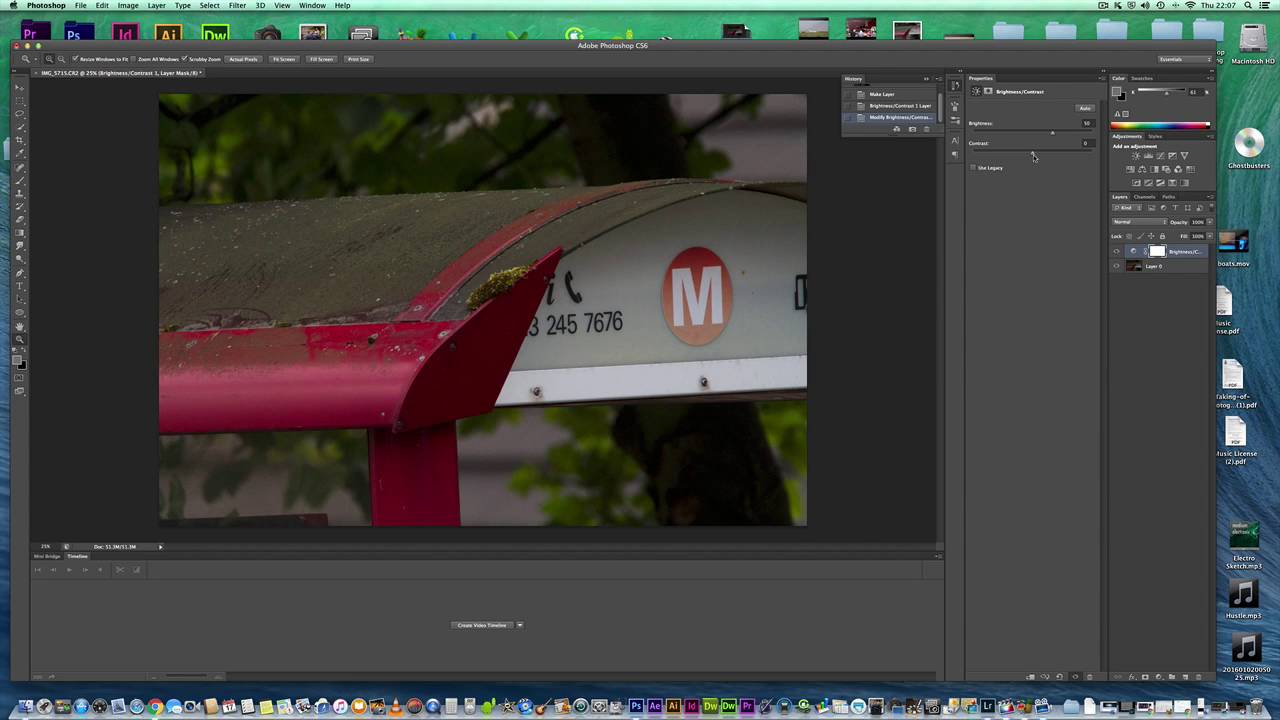Add a Curves adjustment
The width and height of the screenshot is (1280, 720).
click(x=1160, y=156)
